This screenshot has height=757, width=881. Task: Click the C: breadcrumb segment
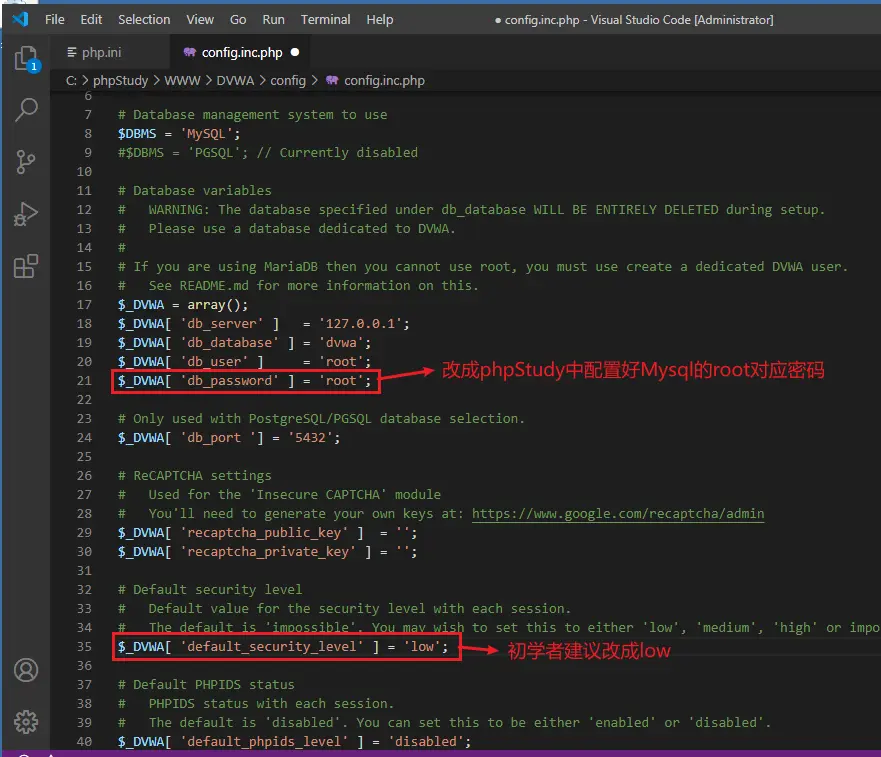pos(71,80)
